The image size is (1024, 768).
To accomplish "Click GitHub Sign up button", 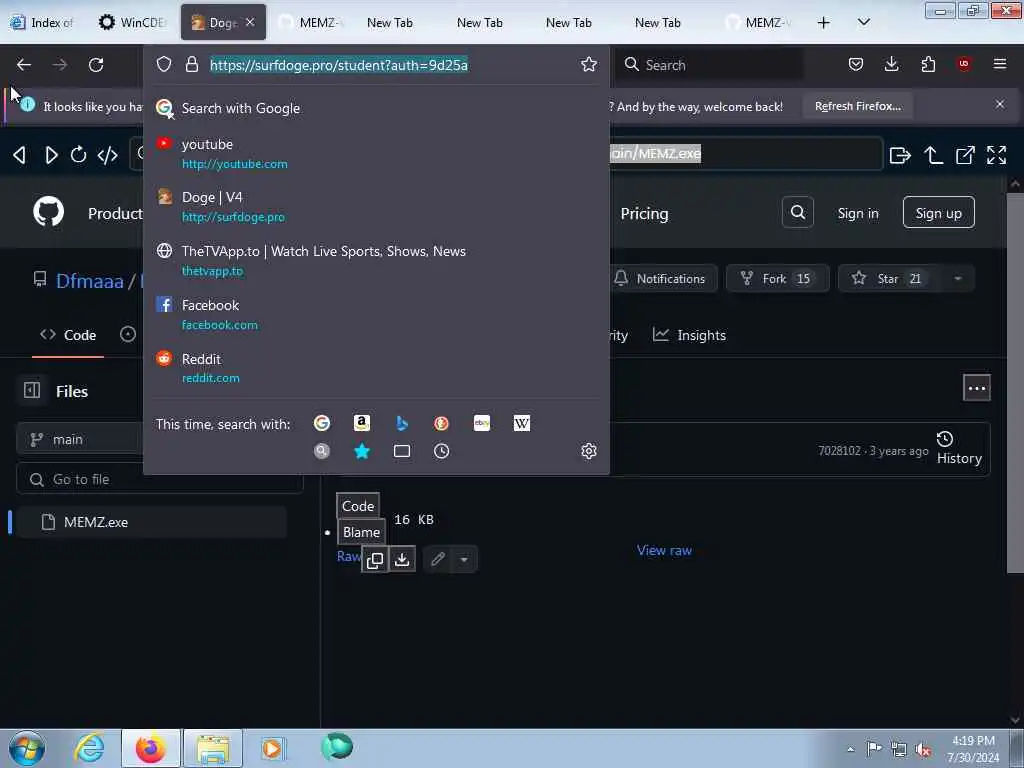I will pyautogui.click(x=938, y=213).
